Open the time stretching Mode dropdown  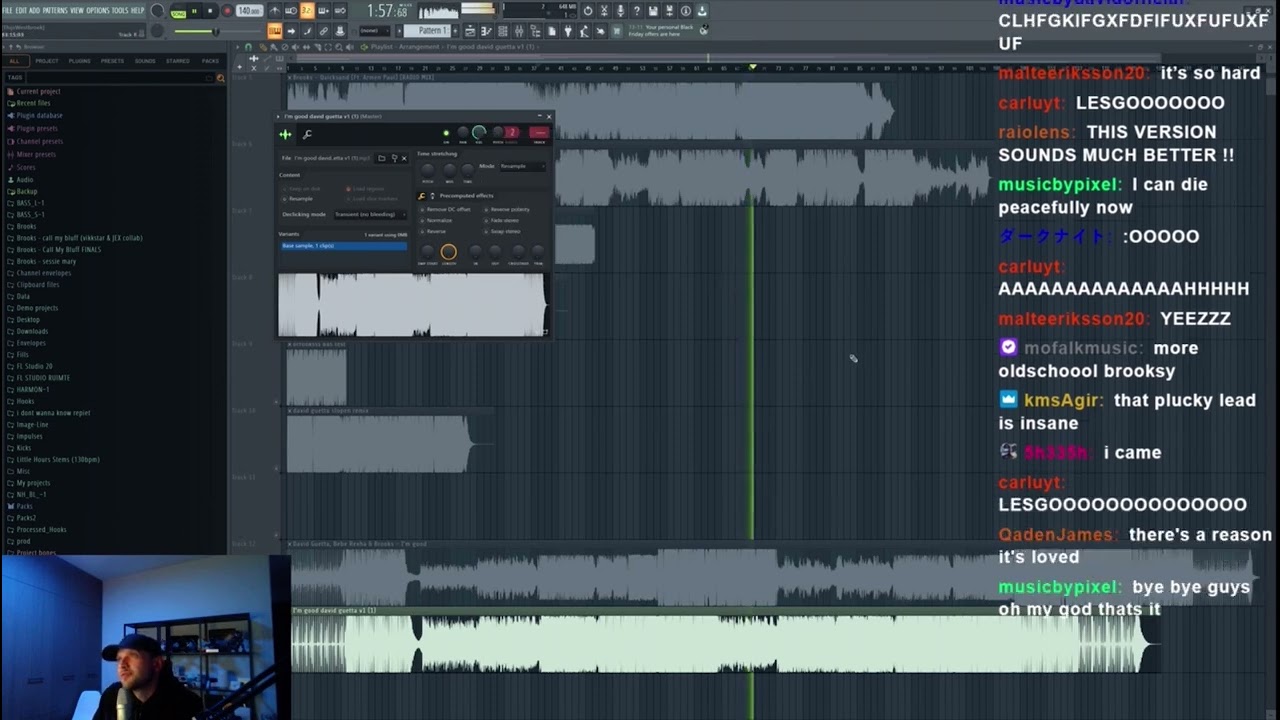(523, 166)
